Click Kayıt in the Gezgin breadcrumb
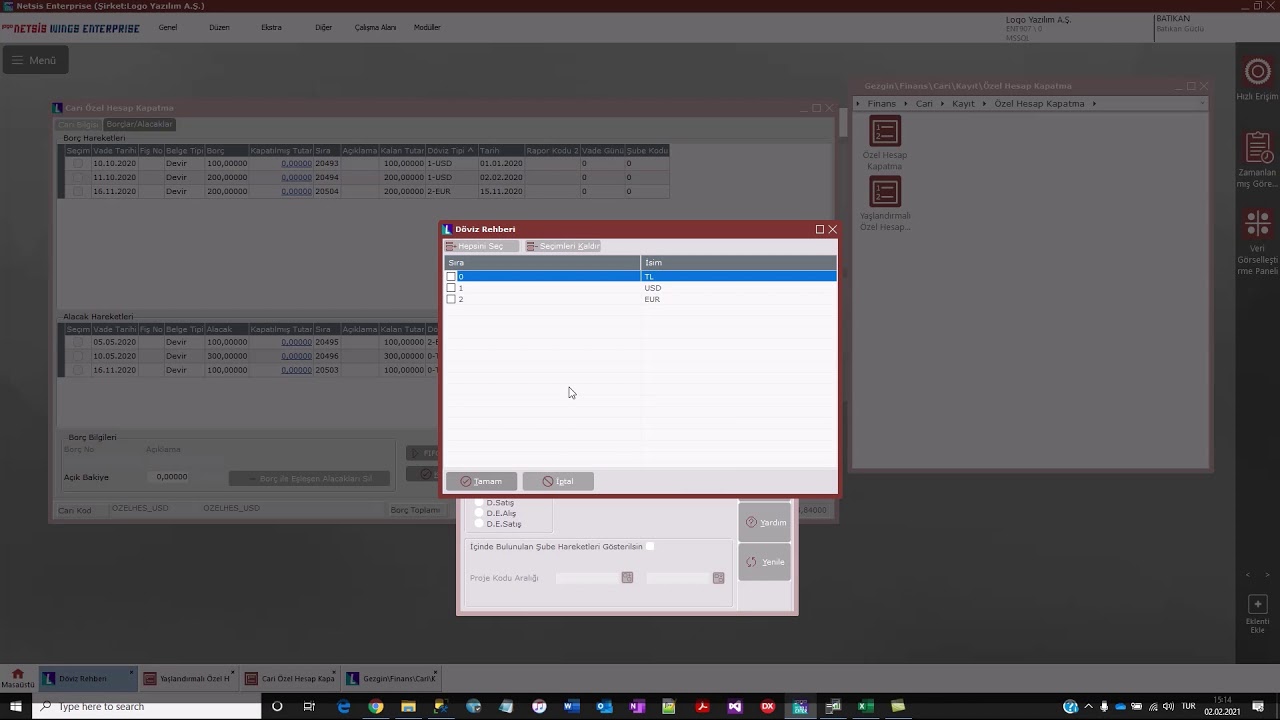The width and height of the screenshot is (1280, 720). point(963,104)
